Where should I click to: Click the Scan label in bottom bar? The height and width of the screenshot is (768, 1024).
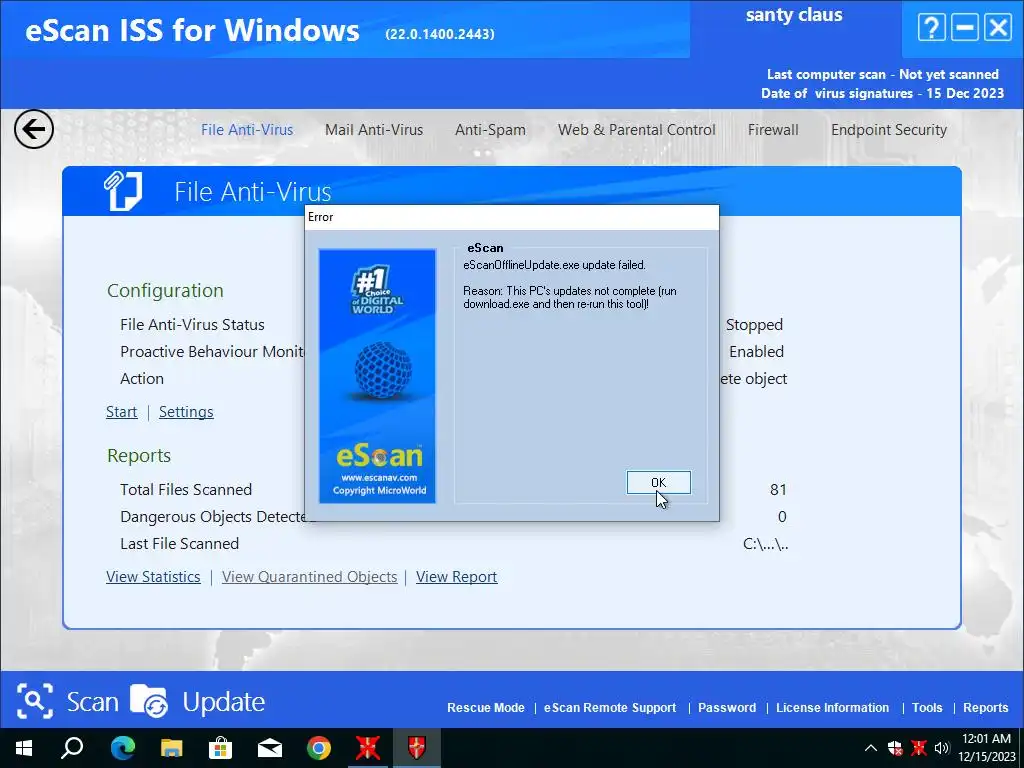93,702
